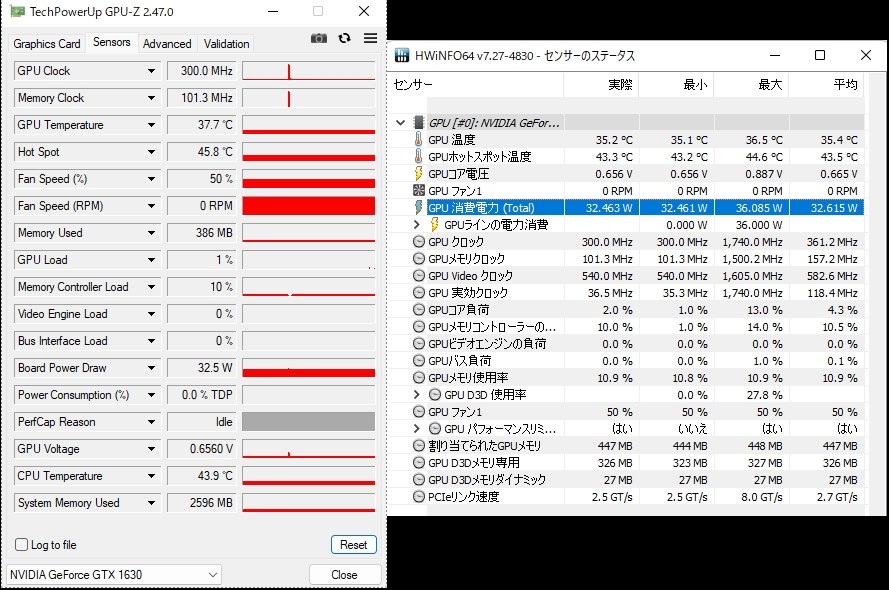Click the circle icon beside GPU D3Dメモリダイナミック
Viewport: 889px width, 590px height.
click(419, 479)
